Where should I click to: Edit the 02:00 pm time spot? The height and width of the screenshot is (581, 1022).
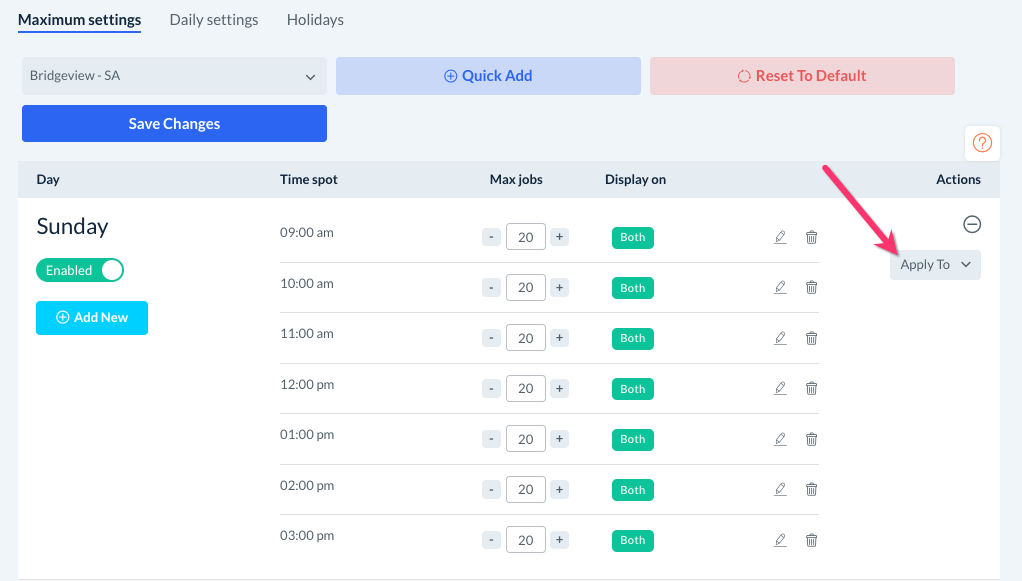tap(780, 490)
